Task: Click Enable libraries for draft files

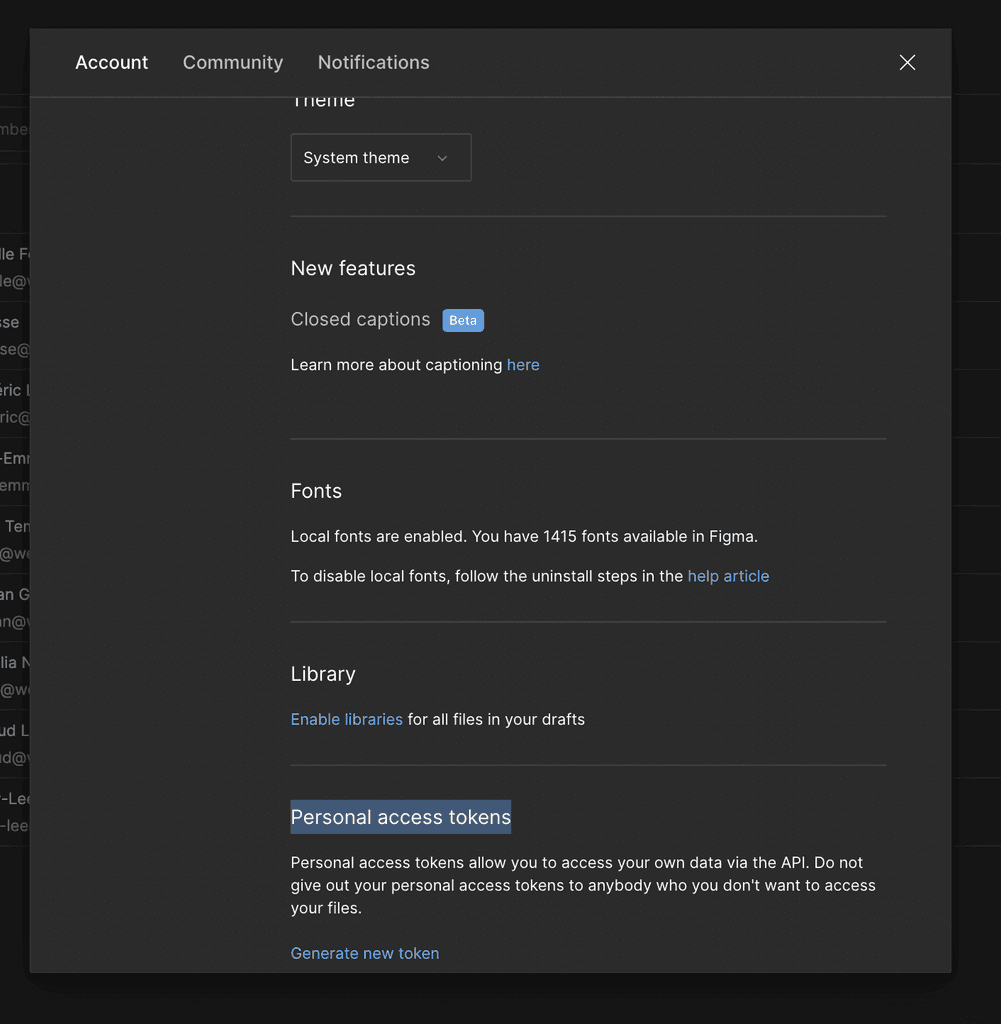Action: pos(346,719)
